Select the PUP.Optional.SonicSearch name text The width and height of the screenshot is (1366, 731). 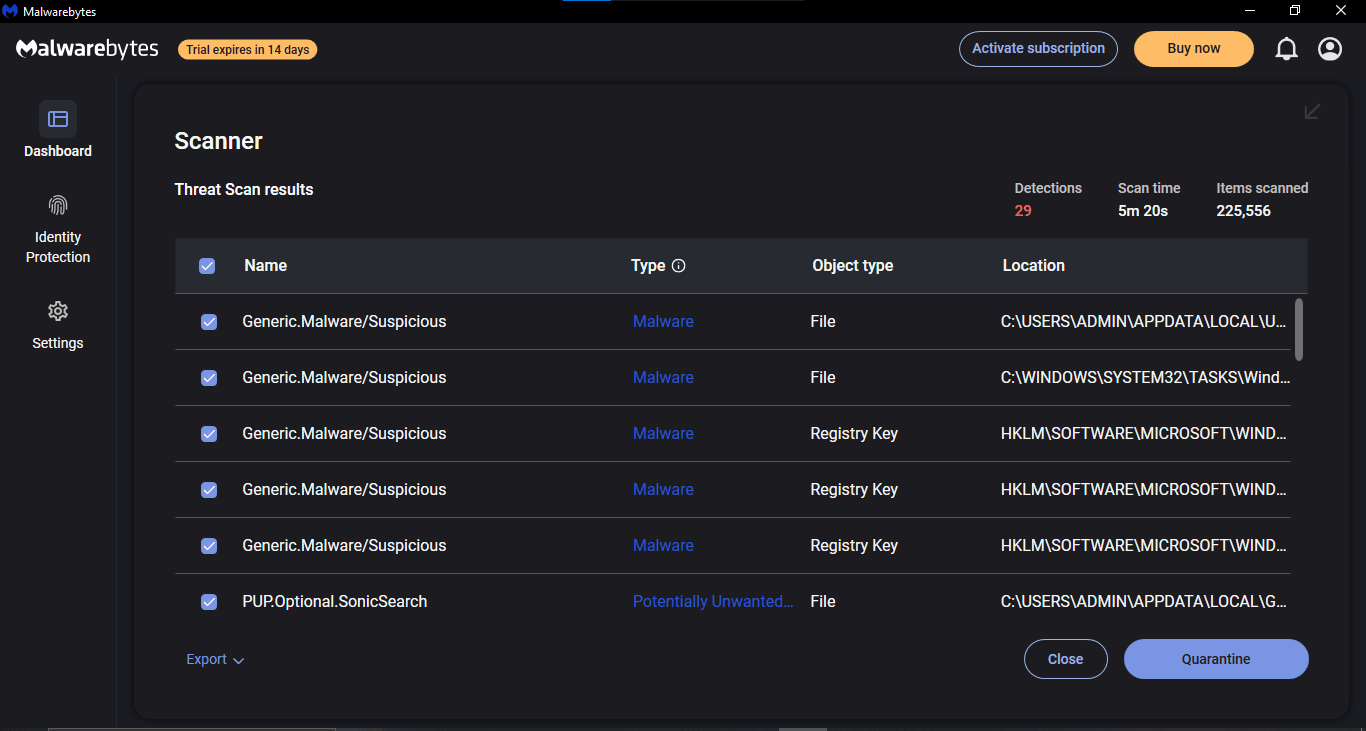pos(335,602)
